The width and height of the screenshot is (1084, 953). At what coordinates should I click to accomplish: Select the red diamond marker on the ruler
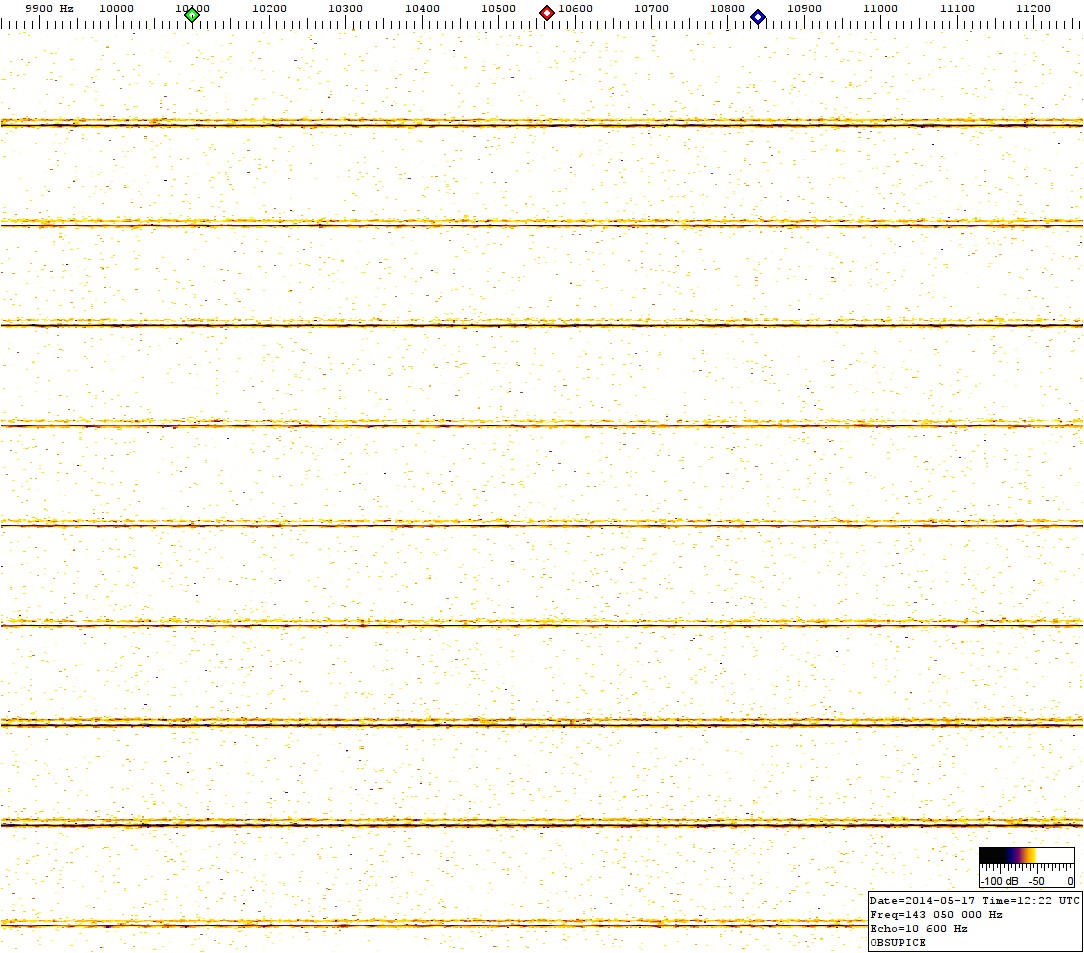point(547,13)
